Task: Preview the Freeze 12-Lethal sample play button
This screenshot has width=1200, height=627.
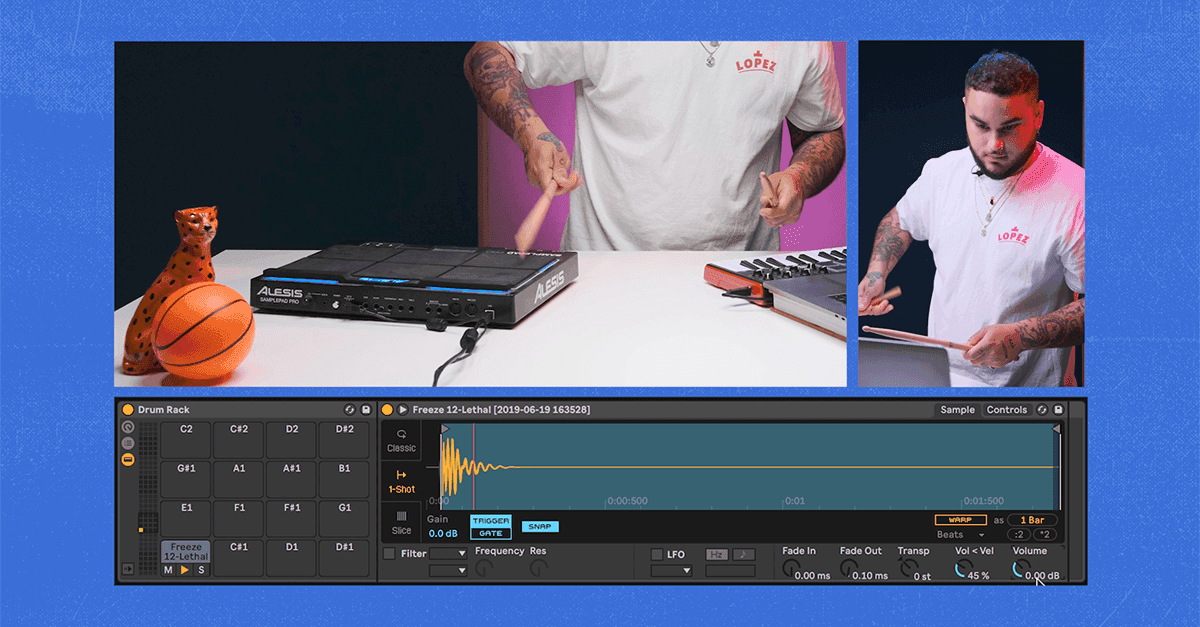Action: click(403, 410)
